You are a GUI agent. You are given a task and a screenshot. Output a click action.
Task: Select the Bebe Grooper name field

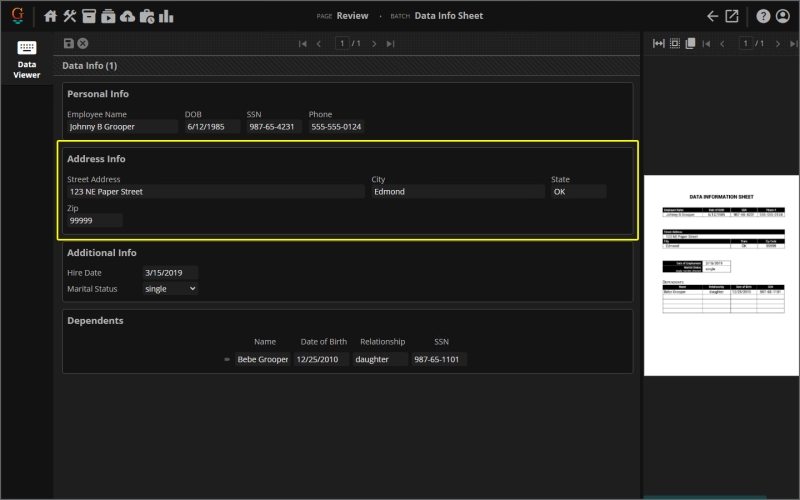pos(263,359)
